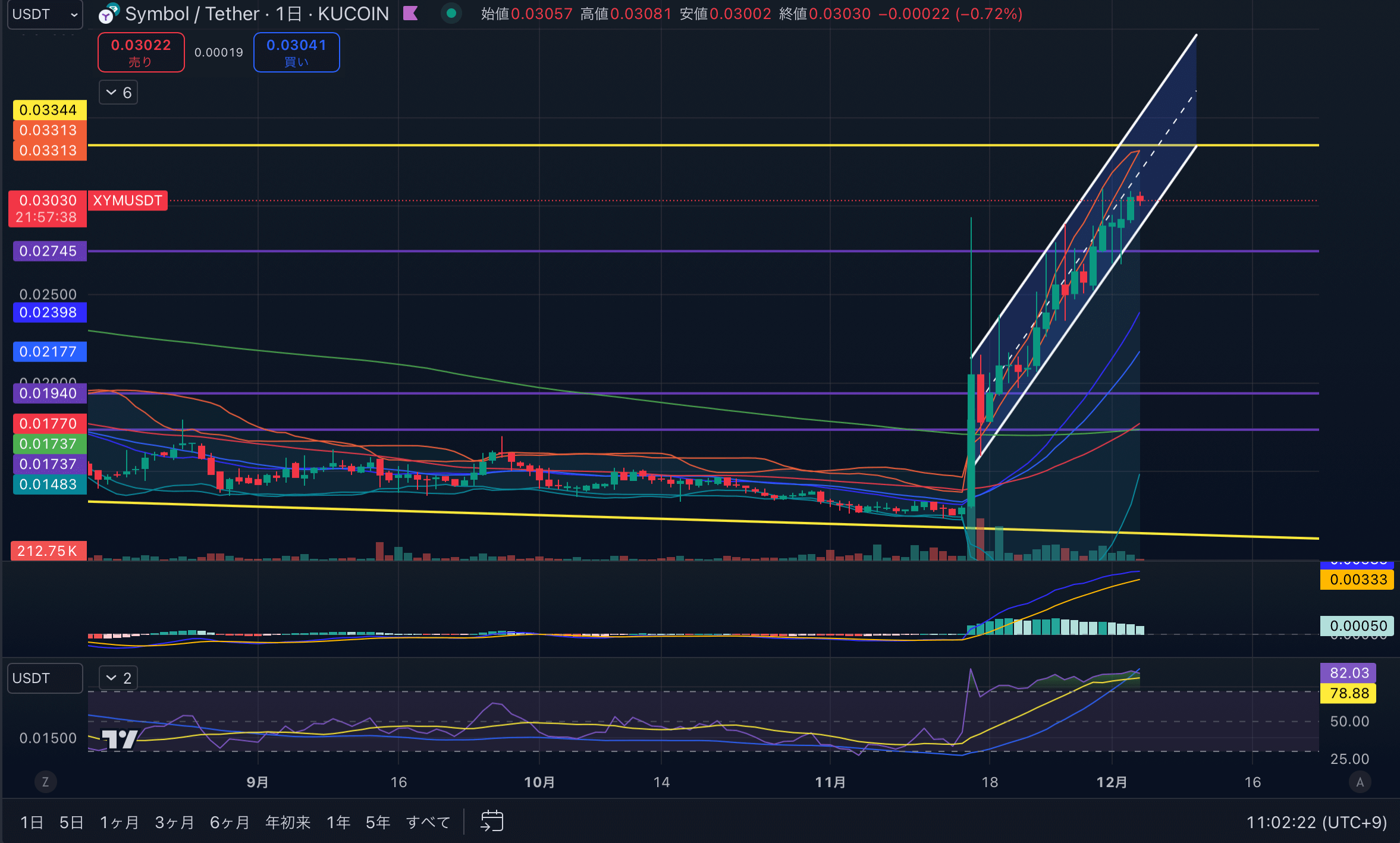This screenshot has height=843, width=1400.
Task: Click the purple 0.01940 price label
Action: [49, 393]
